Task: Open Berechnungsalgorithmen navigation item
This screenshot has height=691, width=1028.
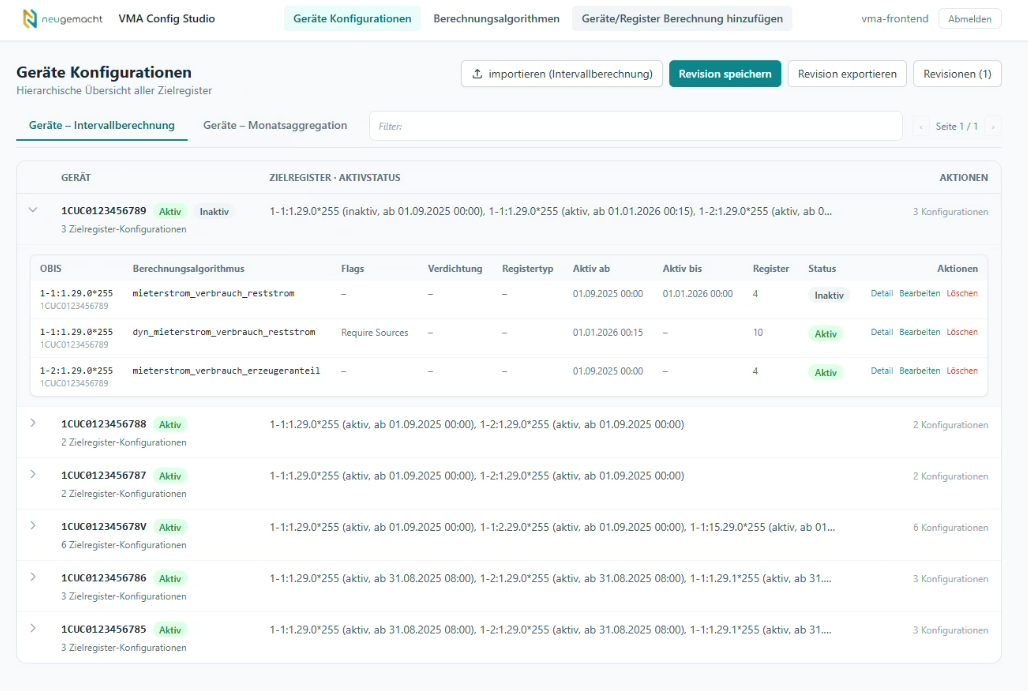Action: coord(496,19)
